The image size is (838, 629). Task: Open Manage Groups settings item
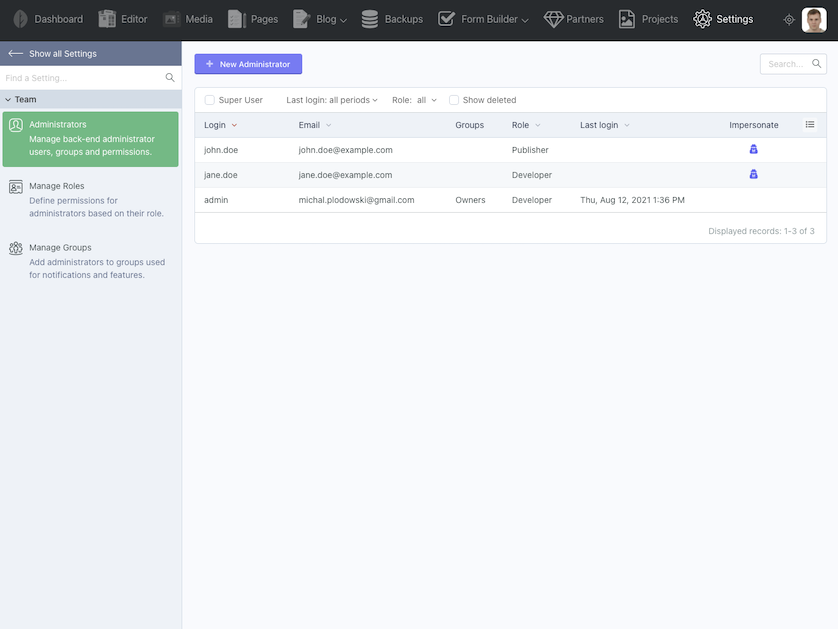tap(90, 261)
